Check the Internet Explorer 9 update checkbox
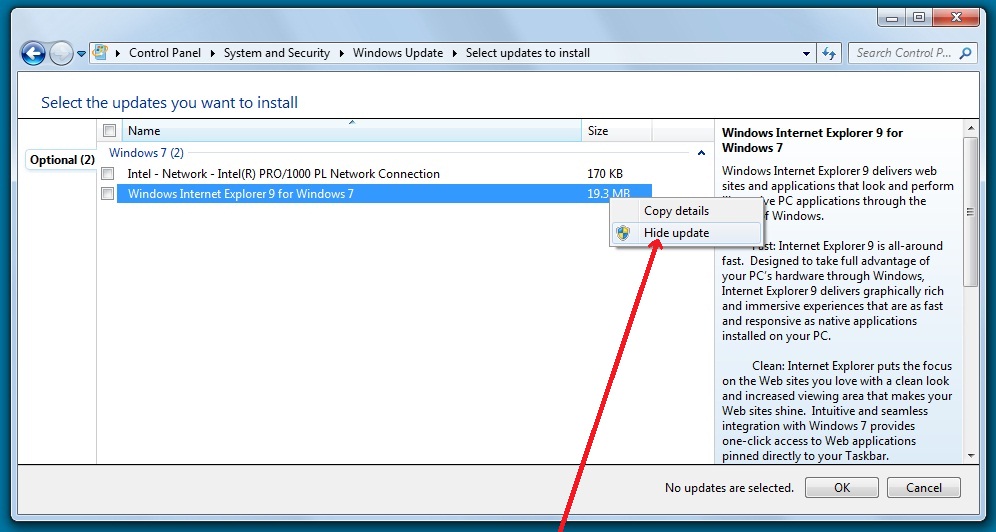 107,193
